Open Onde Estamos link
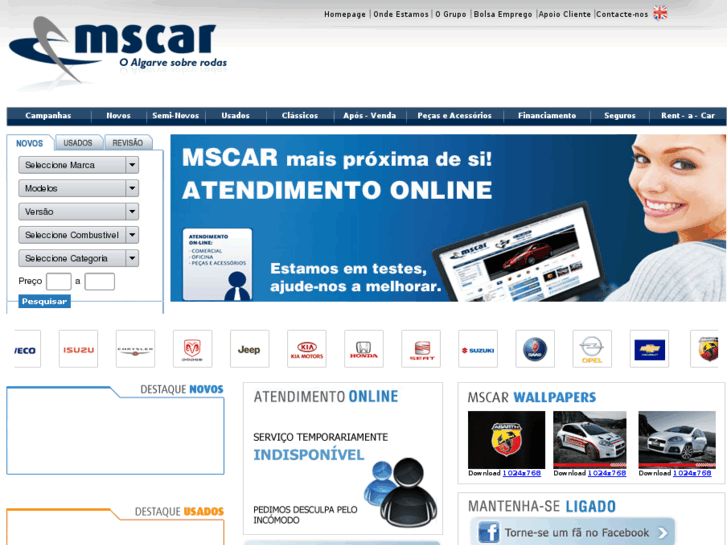This screenshot has height=545, width=727. pyautogui.click(x=401, y=14)
